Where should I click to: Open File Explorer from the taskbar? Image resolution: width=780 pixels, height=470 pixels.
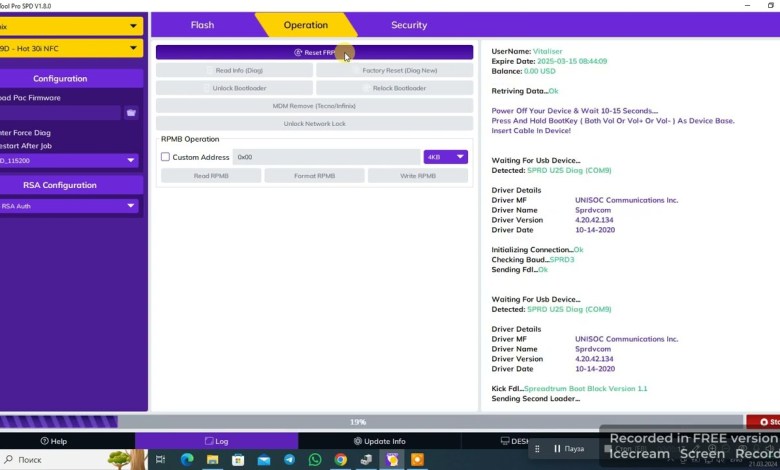click(x=212, y=460)
